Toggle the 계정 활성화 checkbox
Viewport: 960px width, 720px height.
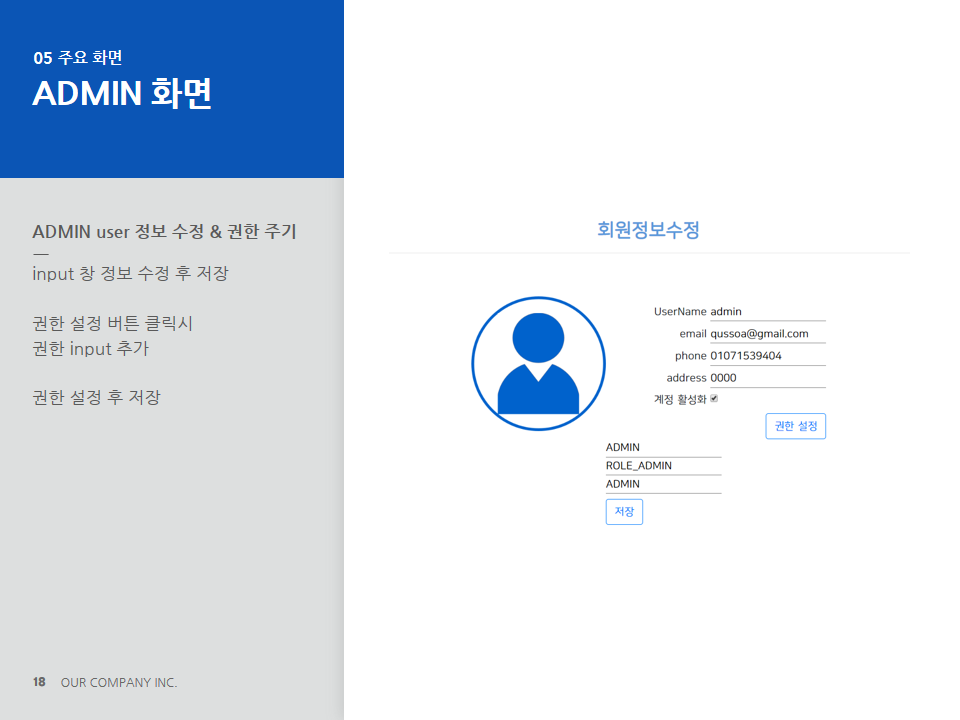click(714, 398)
